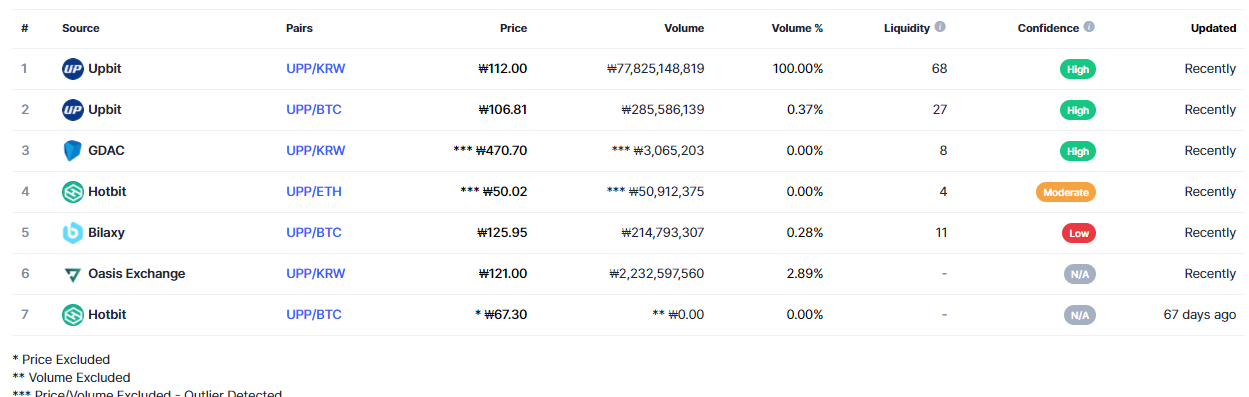
Task: Click the volume percentage 0.37%
Action: pyautogui.click(x=805, y=110)
